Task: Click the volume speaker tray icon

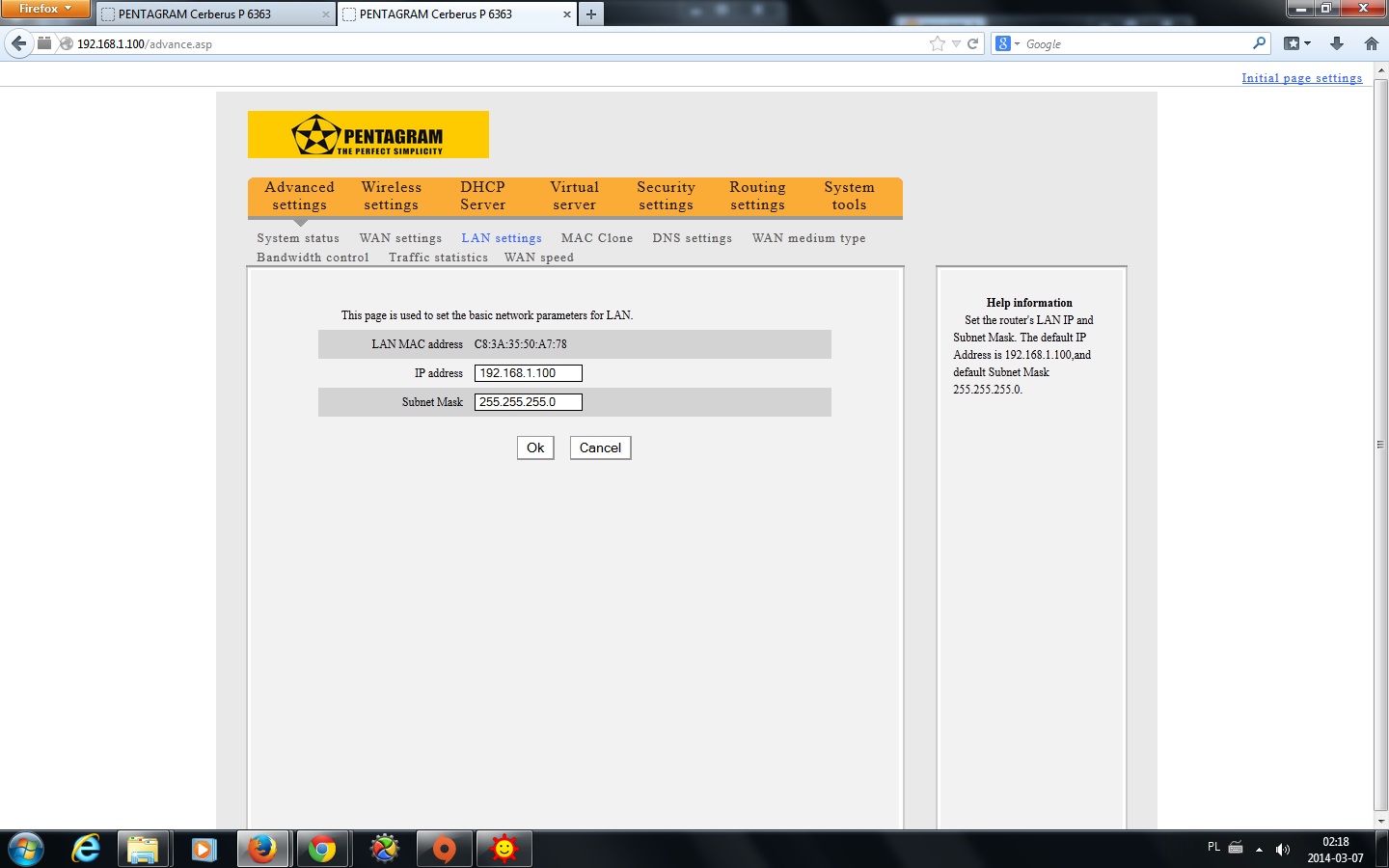Action: click(x=1283, y=850)
